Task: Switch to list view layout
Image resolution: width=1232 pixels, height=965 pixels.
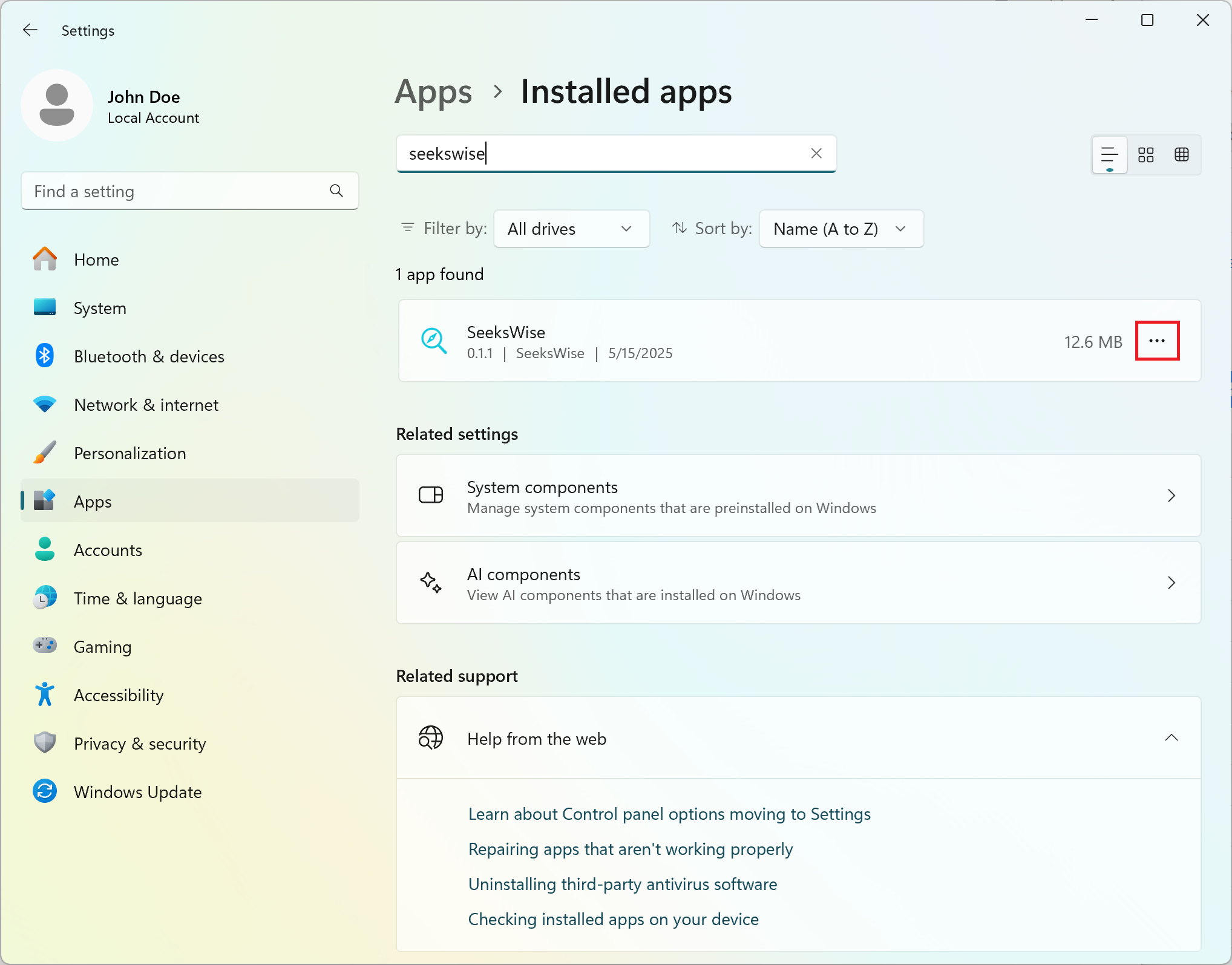Action: click(x=1109, y=155)
